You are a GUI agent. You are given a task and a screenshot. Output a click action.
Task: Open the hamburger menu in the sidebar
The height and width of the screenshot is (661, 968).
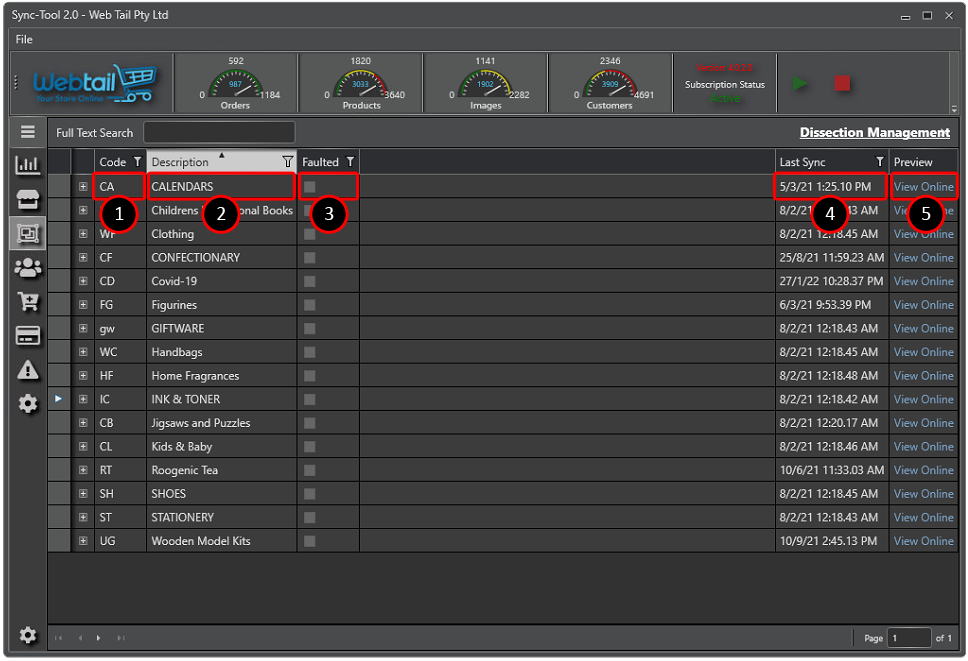coord(28,132)
